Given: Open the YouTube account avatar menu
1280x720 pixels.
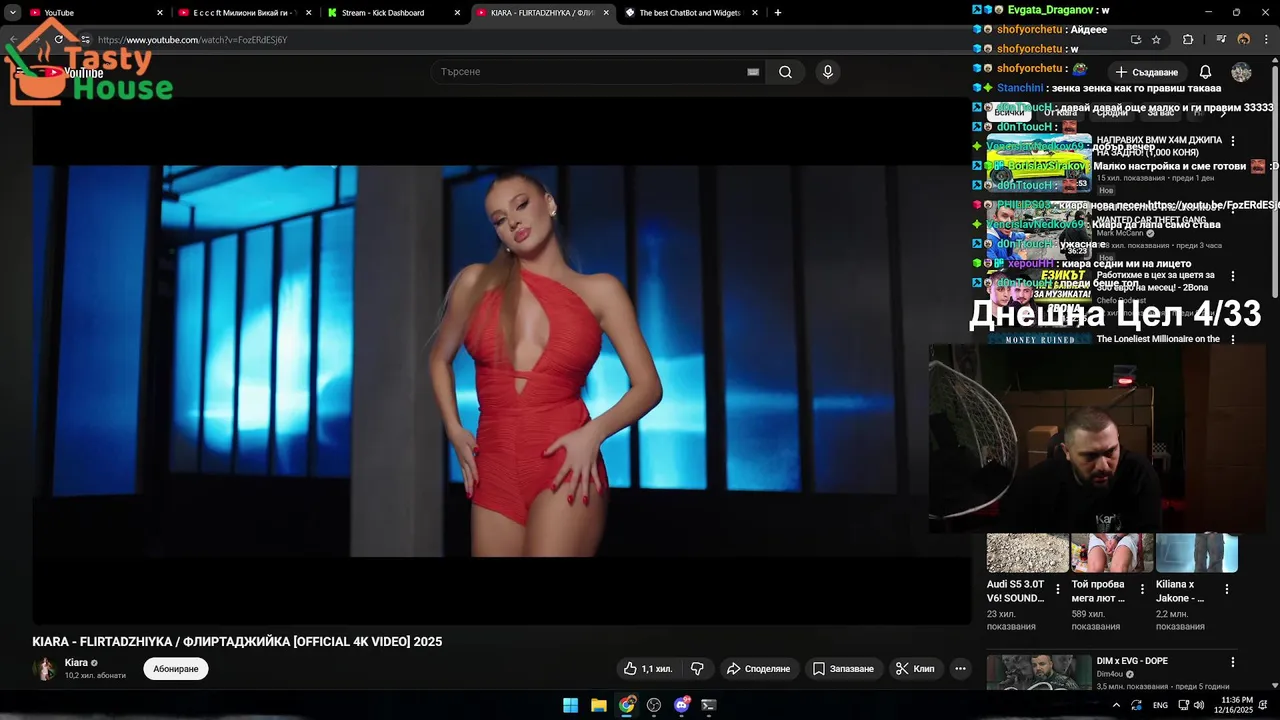Looking at the screenshot, I should (x=1241, y=72).
